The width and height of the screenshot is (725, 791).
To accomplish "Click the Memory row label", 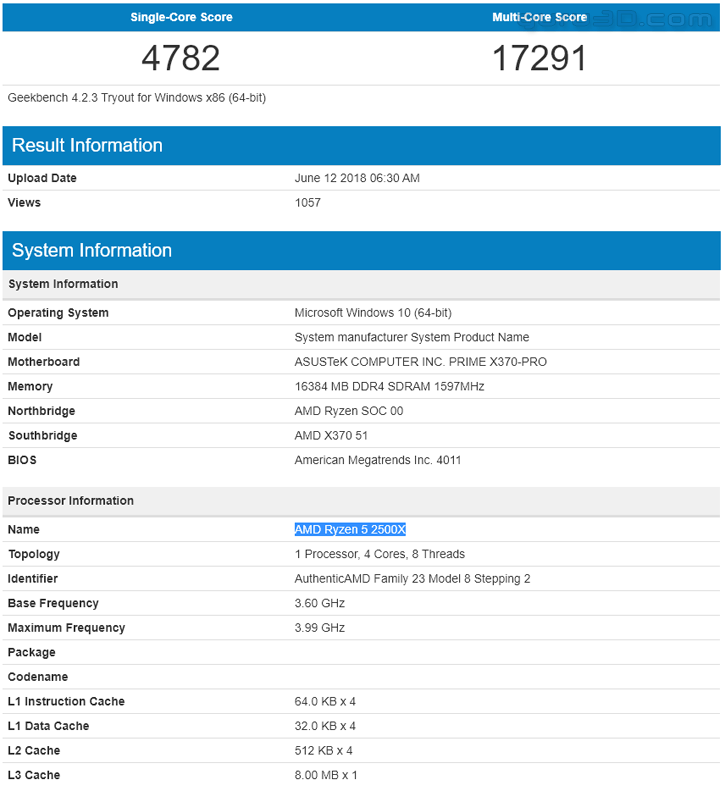I will tap(30, 387).
